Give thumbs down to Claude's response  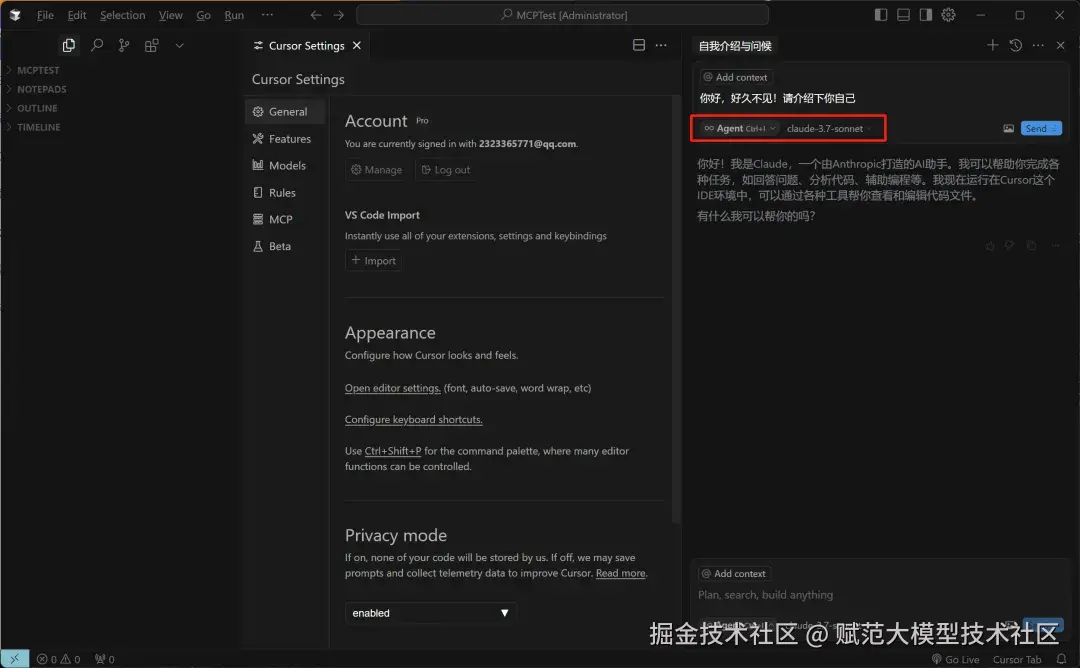(x=1009, y=246)
